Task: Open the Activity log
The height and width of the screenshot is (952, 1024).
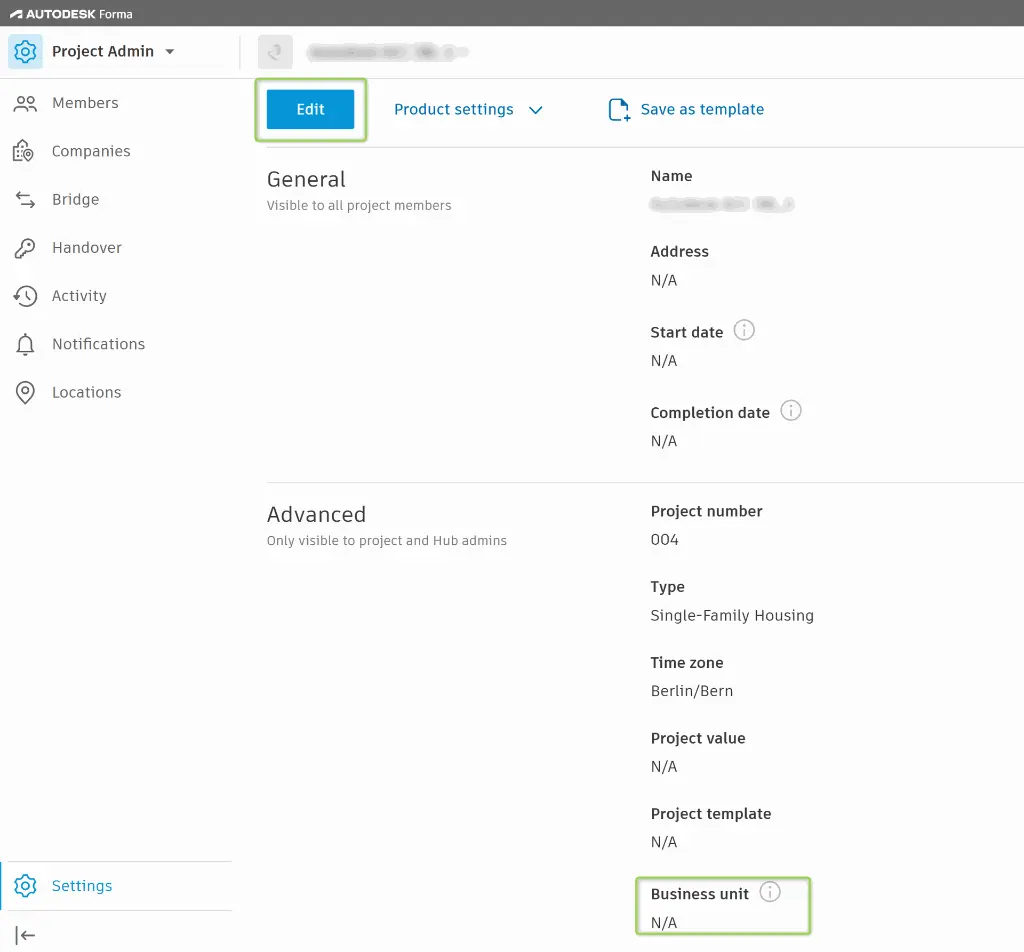Action: click(x=79, y=296)
